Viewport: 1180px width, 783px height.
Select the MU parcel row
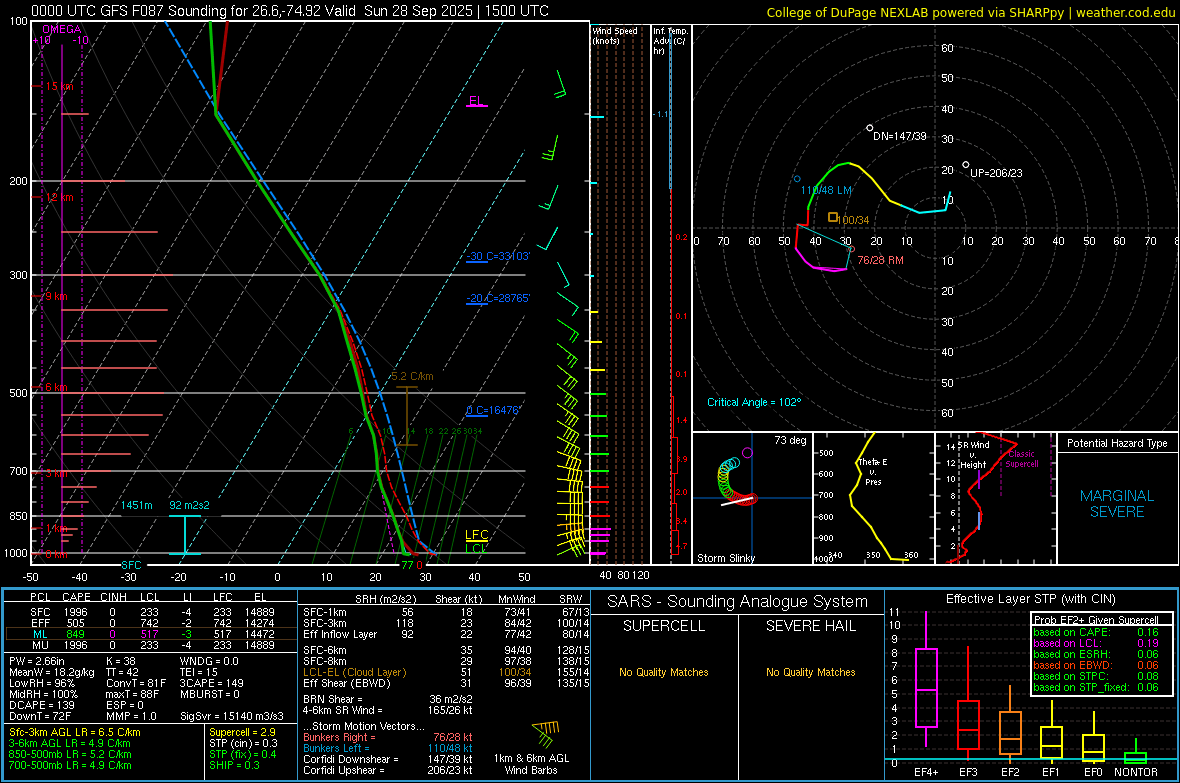151,645
